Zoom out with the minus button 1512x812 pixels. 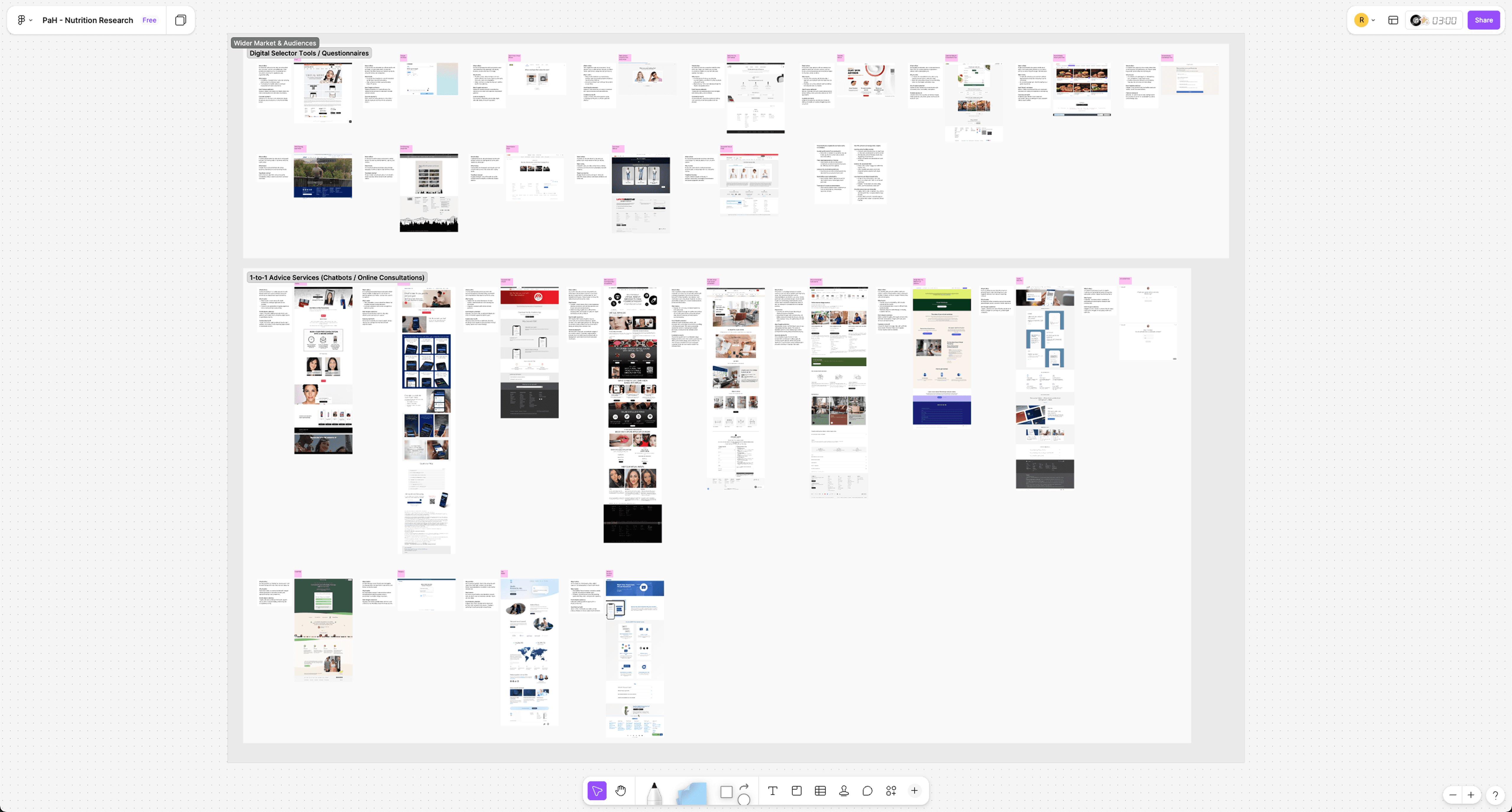(x=1453, y=795)
